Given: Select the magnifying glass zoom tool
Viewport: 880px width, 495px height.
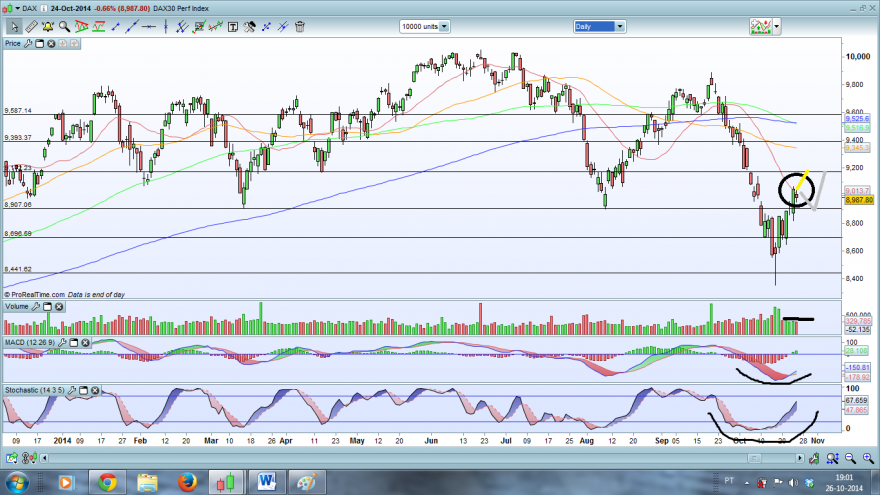Looking at the screenshot, I should click(65, 26).
